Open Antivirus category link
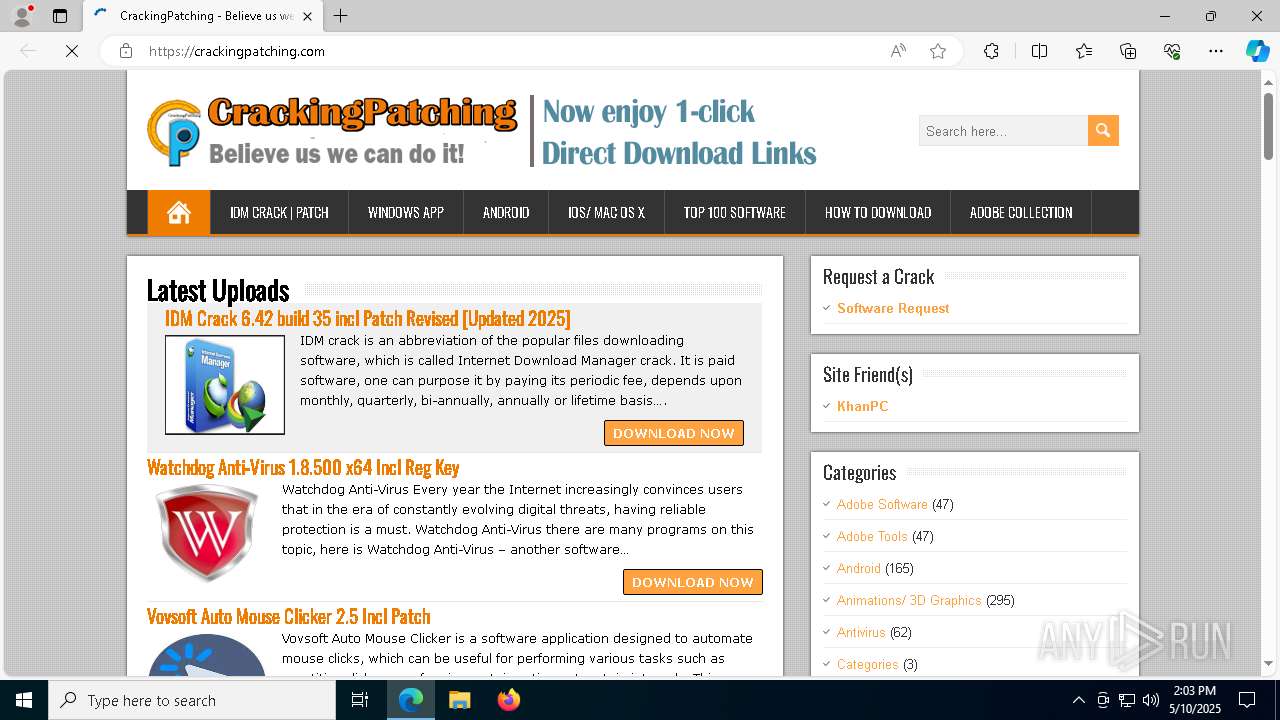This screenshot has height=720, width=1280. [x=861, y=632]
